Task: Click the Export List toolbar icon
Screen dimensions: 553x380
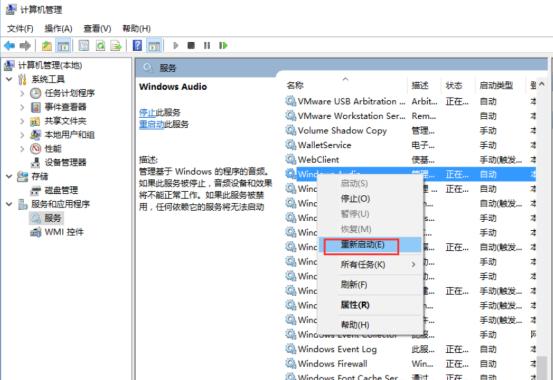Action: (116, 46)
